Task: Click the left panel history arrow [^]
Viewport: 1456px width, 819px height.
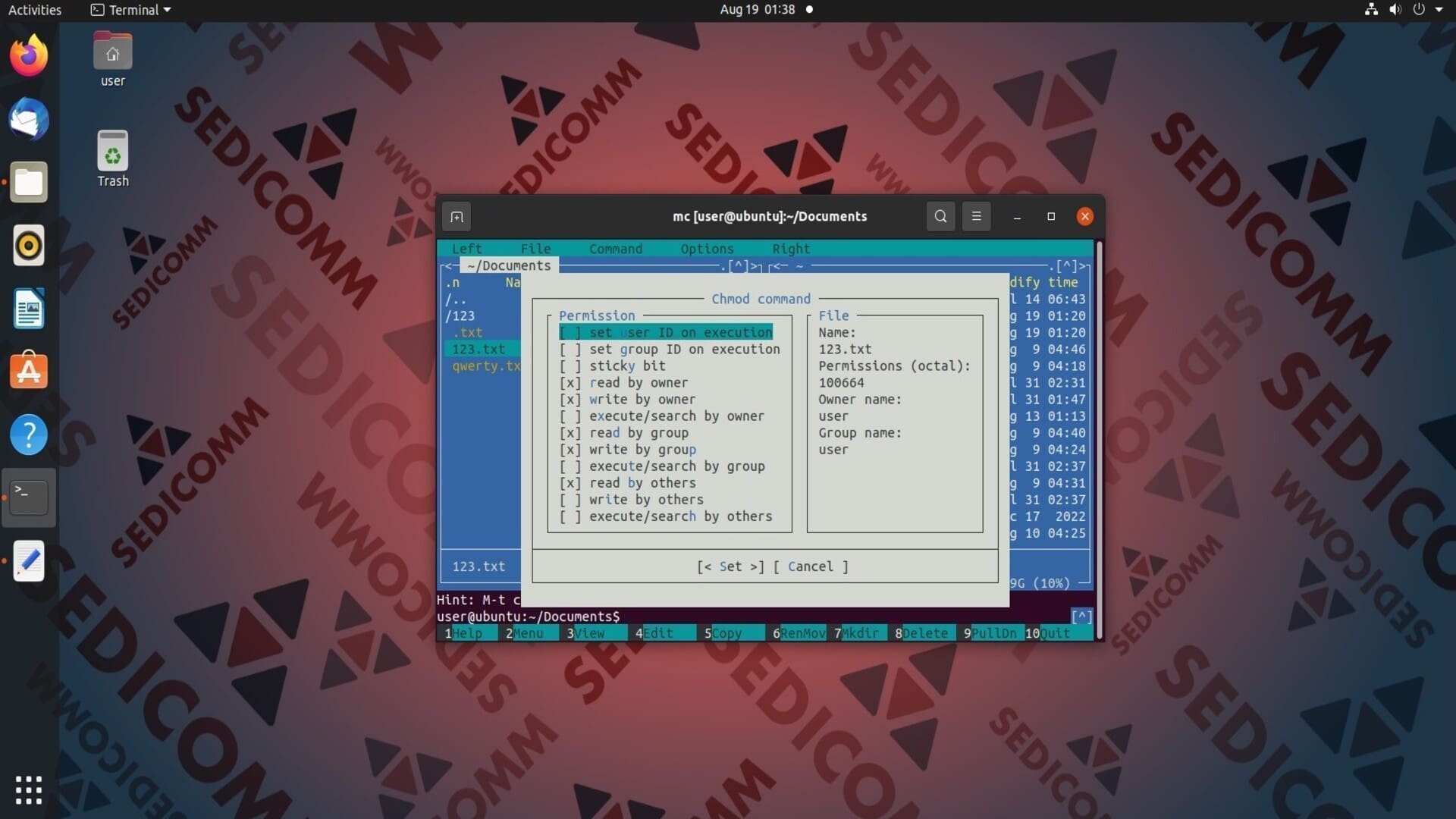Action: tap(739, 266)
